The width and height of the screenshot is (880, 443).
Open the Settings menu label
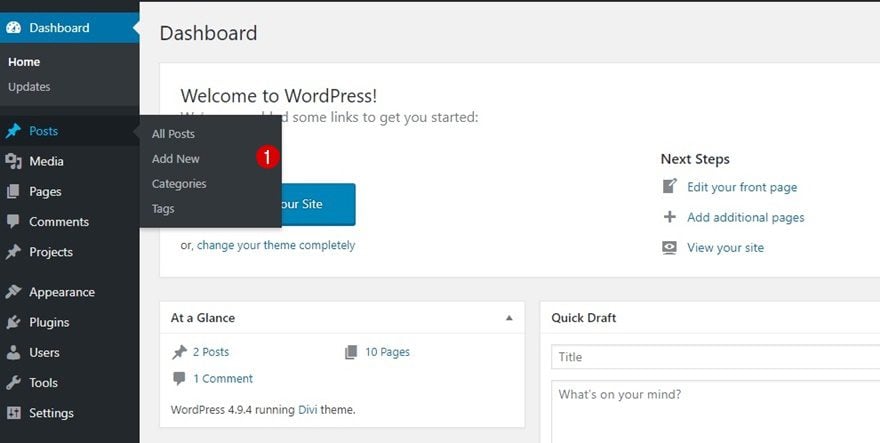(52, 413)
